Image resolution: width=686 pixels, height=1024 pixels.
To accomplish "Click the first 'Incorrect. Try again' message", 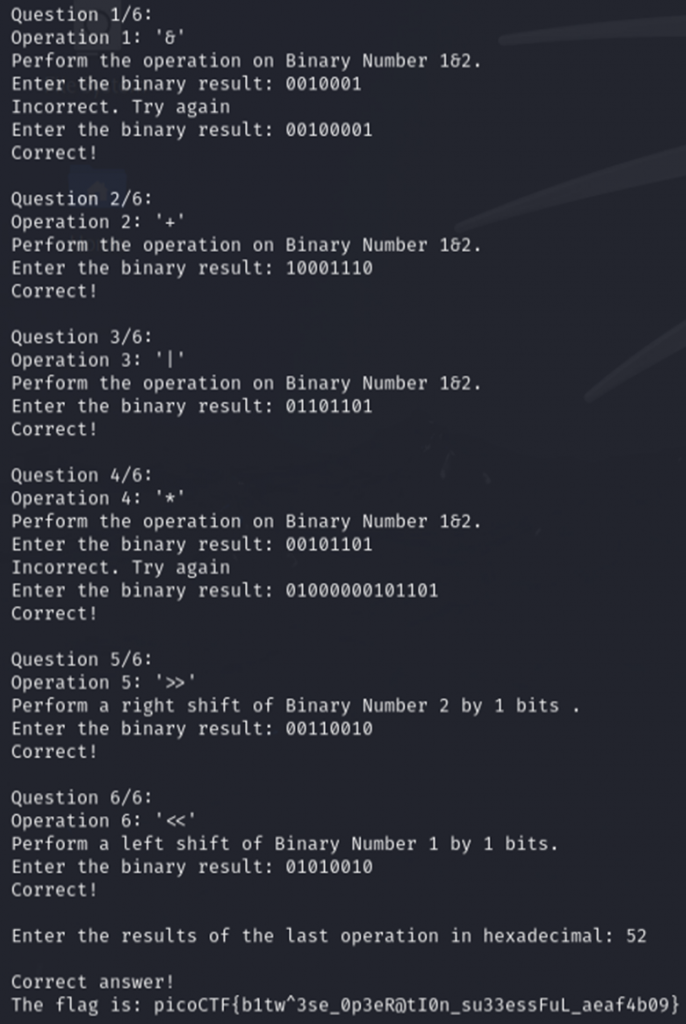I will 120,106.
